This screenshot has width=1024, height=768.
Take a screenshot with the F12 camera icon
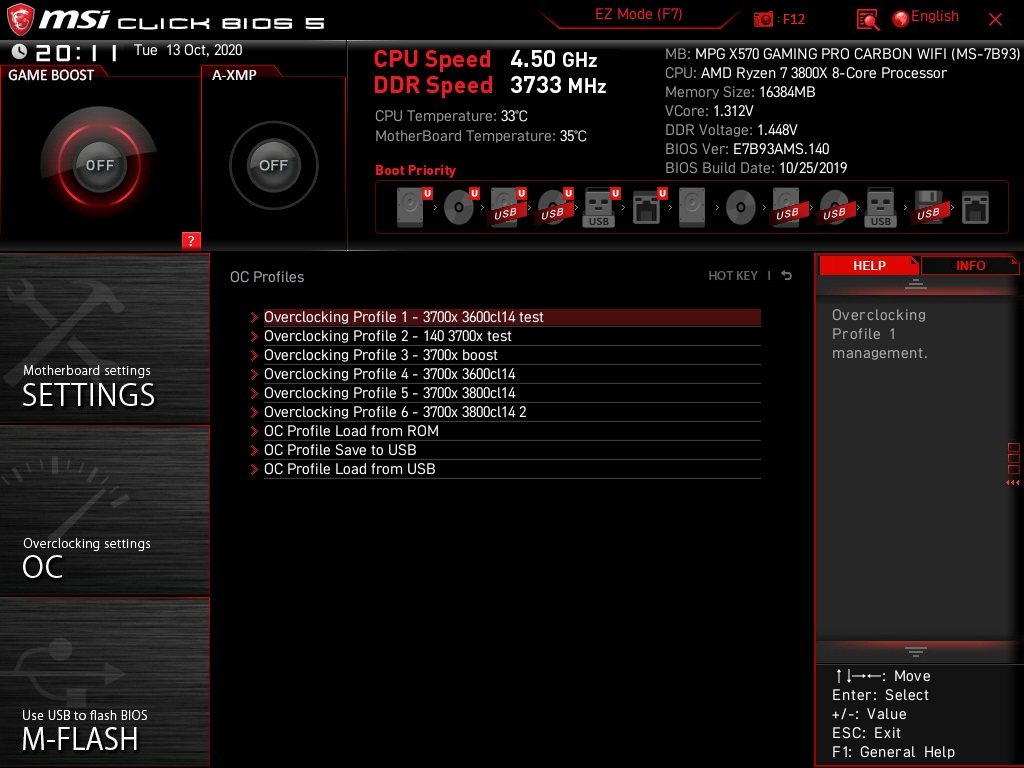tap(763, 19)
